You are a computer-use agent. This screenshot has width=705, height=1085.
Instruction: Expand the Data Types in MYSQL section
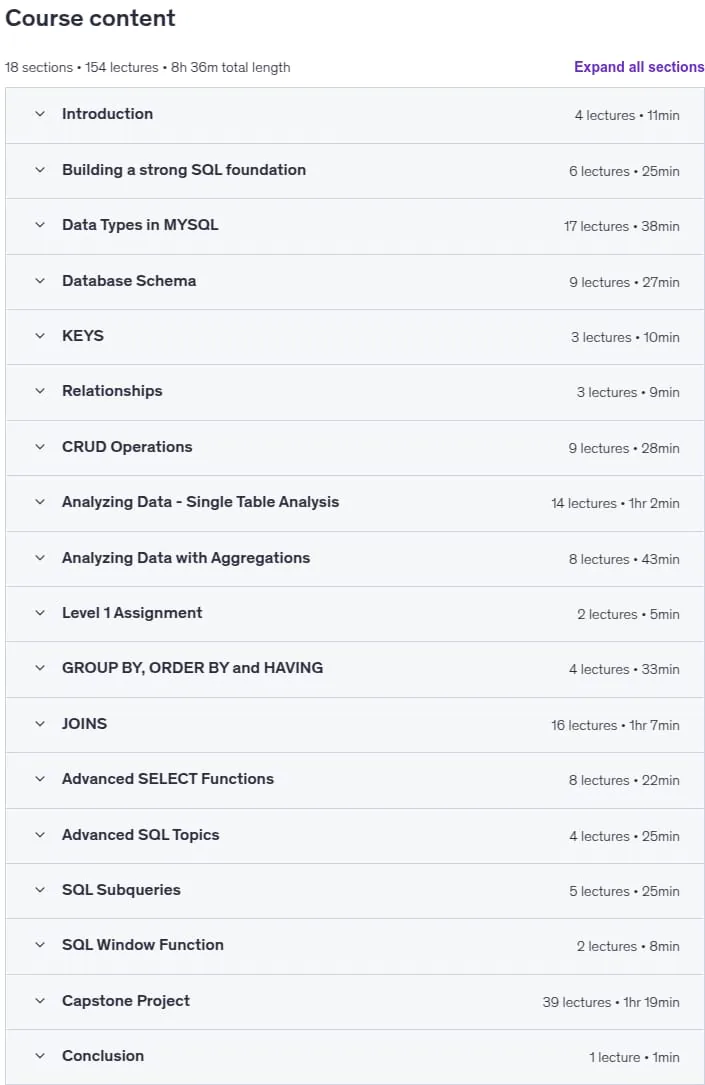pos(355,226)
